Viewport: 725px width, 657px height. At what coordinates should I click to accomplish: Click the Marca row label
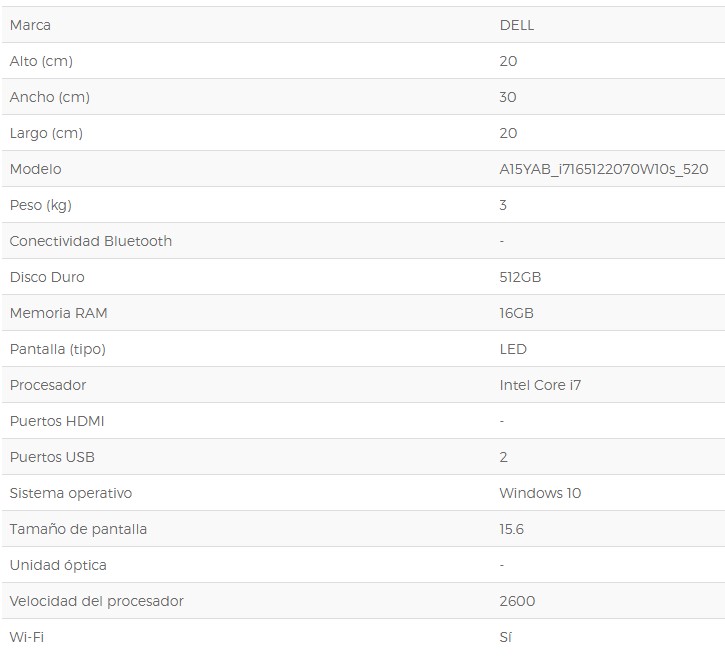click(30, 25)
